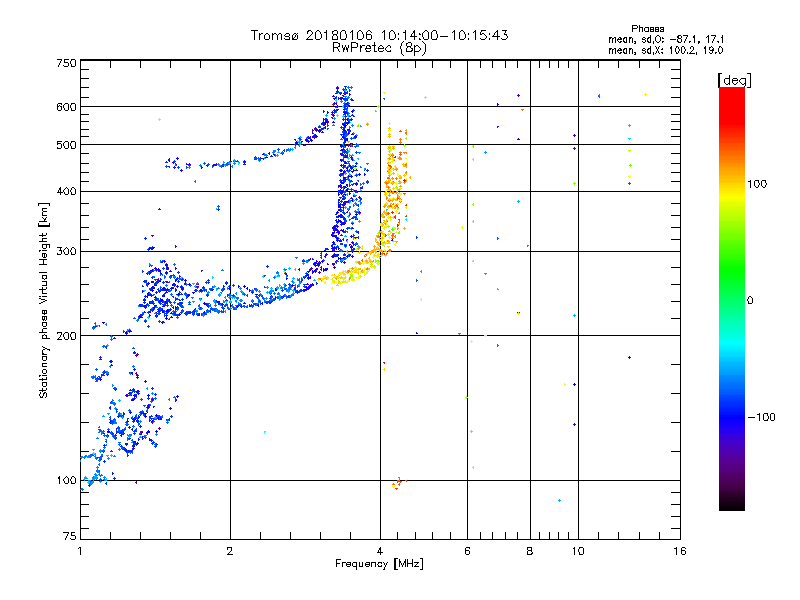Click the y-axis tick label '300'
800x600 pixels.
point(66,252)
